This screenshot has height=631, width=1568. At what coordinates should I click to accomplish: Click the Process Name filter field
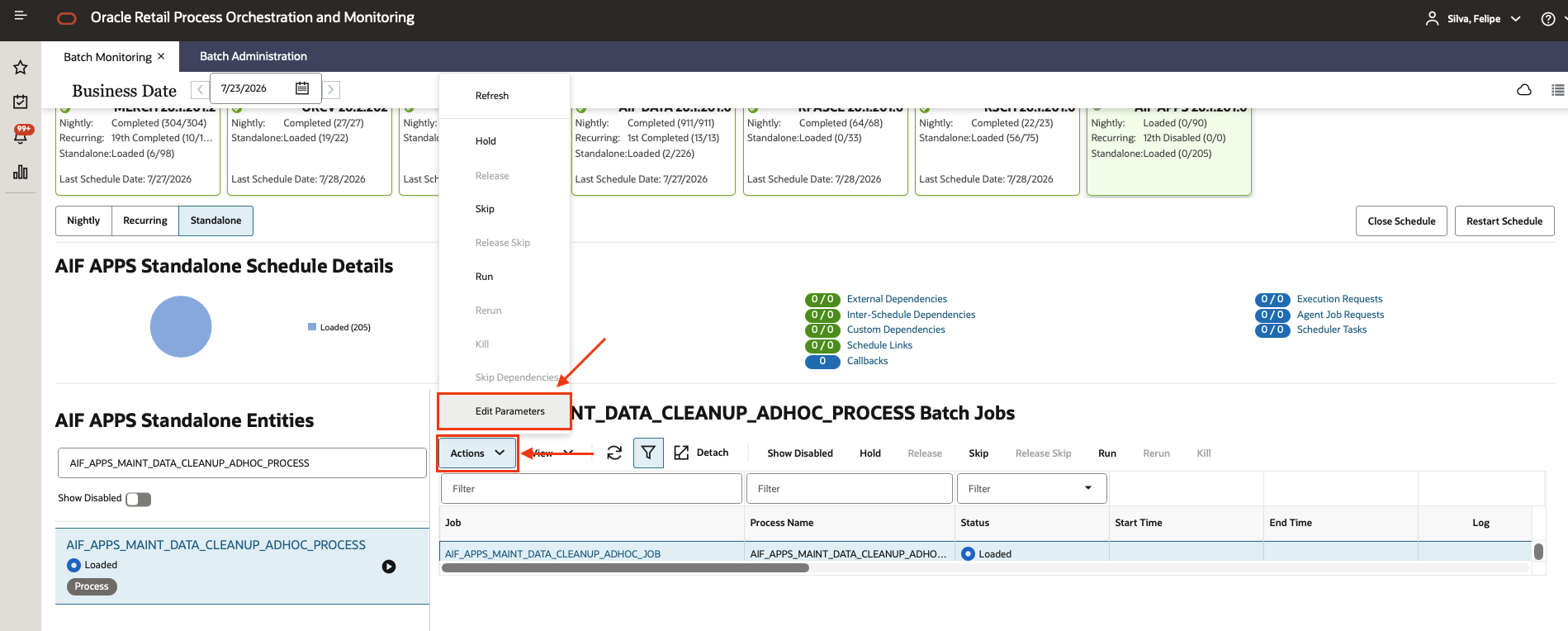[849, 488]
